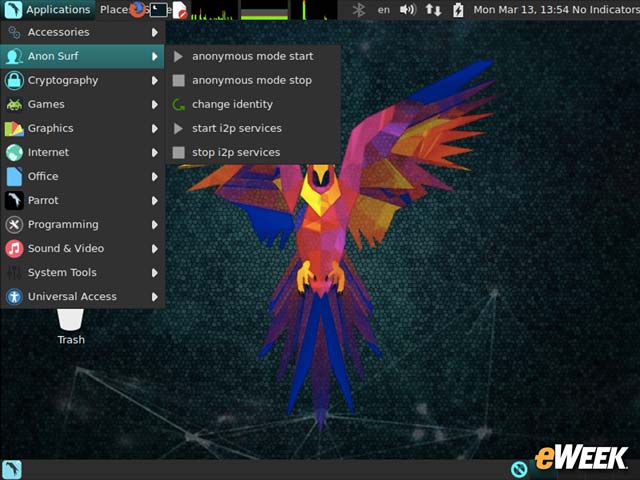
Task: Click the document launcher icon in top panel
Action: point(179,10)
